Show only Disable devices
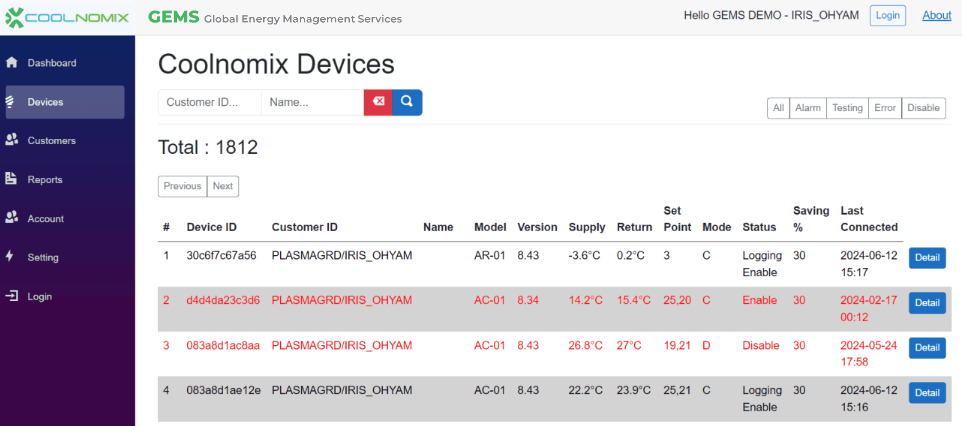The image size is (962, 426). coord(923,108)
